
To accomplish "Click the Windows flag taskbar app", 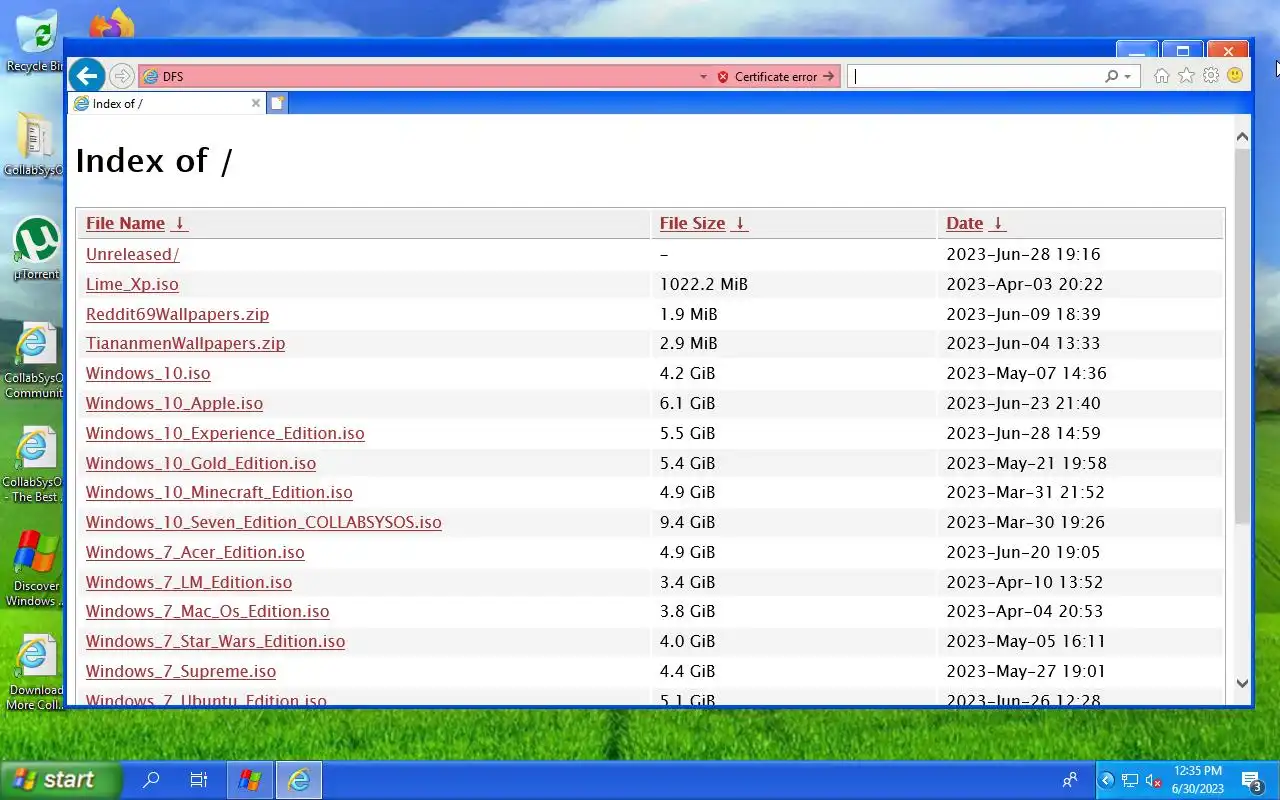I will pyautogui.click(x=250, y=780).
